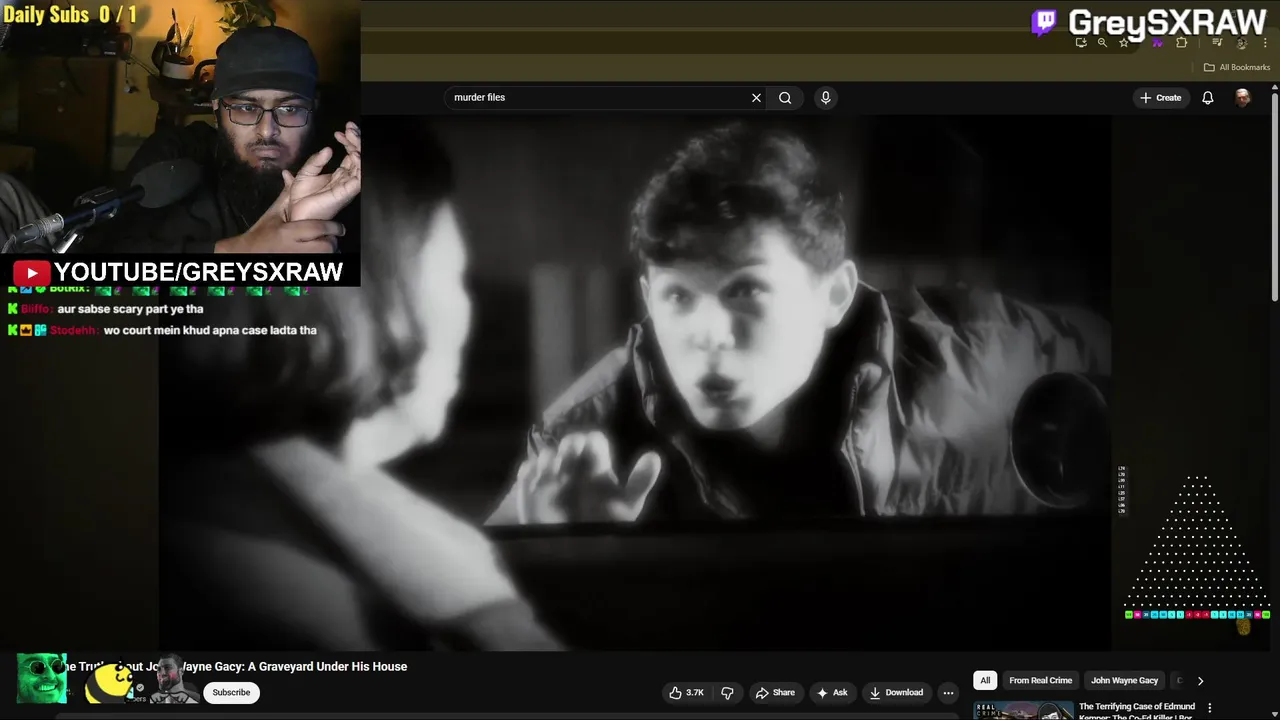
Task: Click the zoom magnifier icon in address bar
Action: pos(1102,42)
